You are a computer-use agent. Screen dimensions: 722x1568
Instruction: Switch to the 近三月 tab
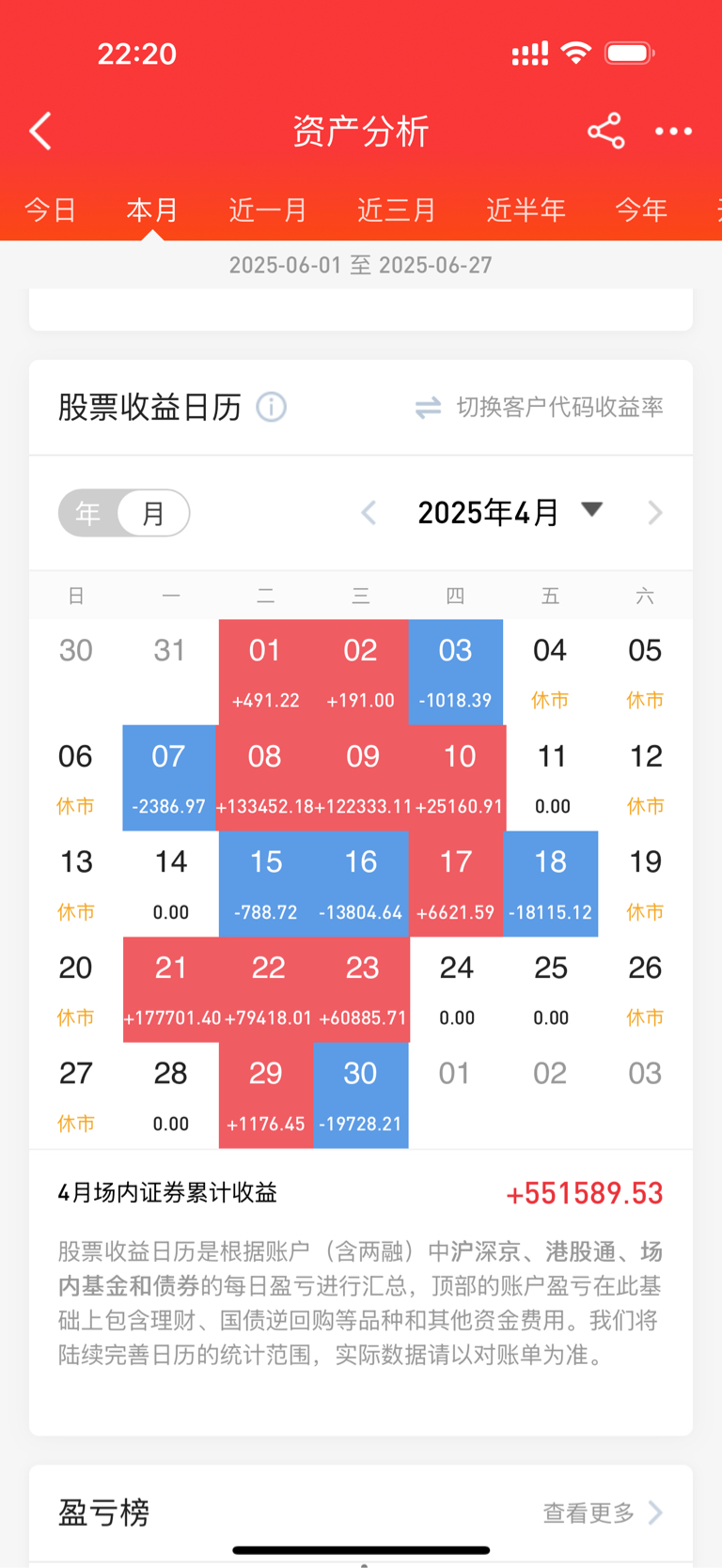click(x=397, y=210)
